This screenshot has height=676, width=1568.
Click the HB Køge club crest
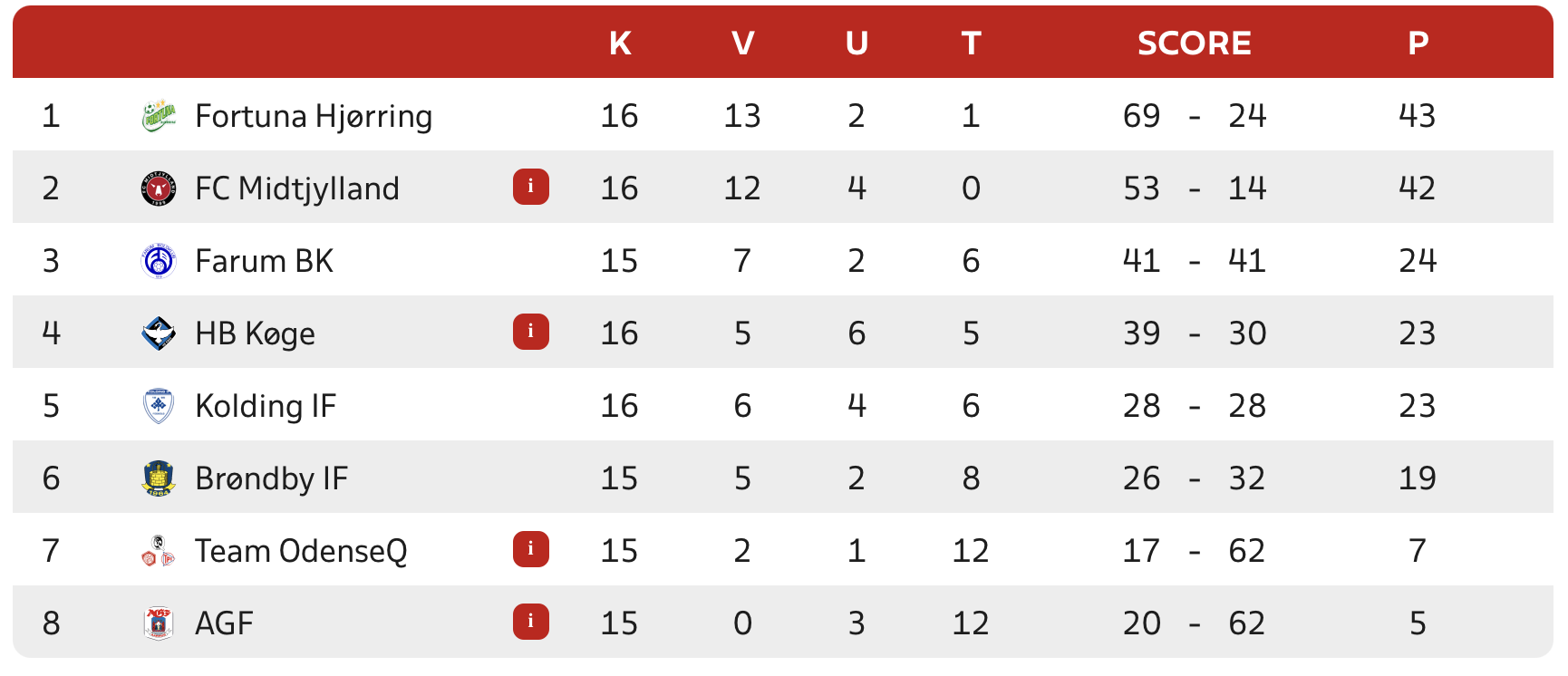(159, 333)
